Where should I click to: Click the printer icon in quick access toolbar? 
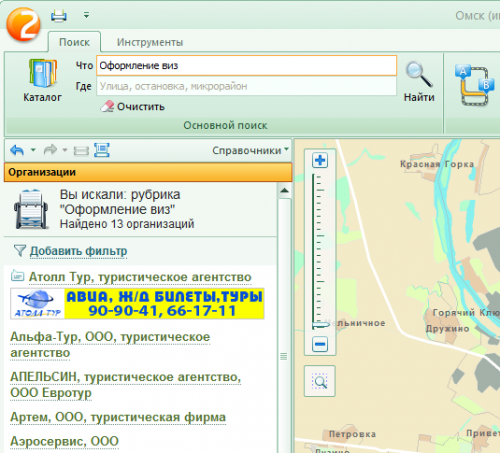point(59,16)
